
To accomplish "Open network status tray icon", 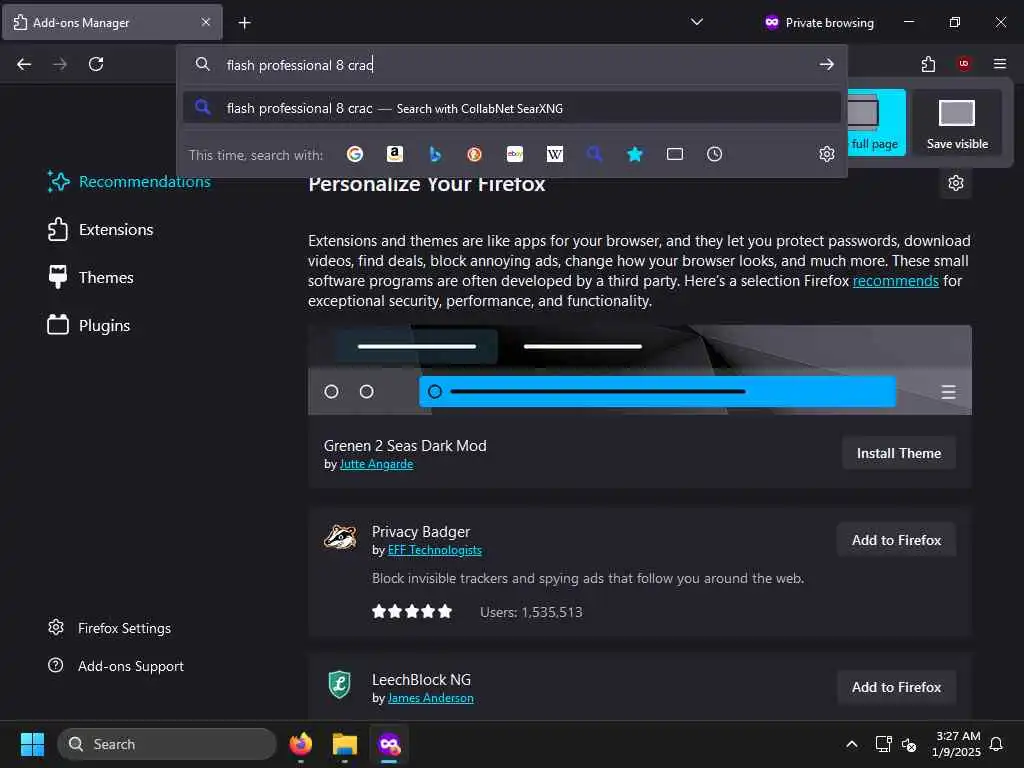I will tap(883, 744).
